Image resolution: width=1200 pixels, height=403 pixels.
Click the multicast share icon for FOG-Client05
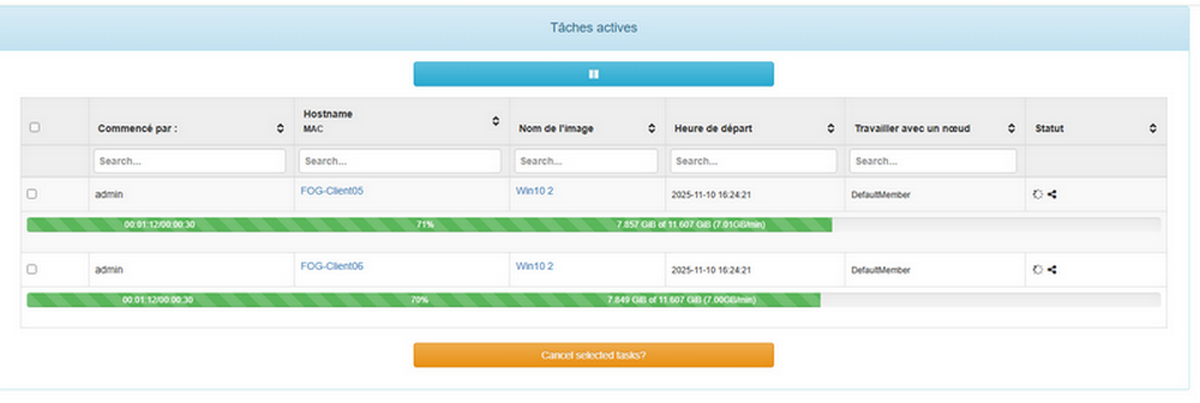(x=1052, y=194)
